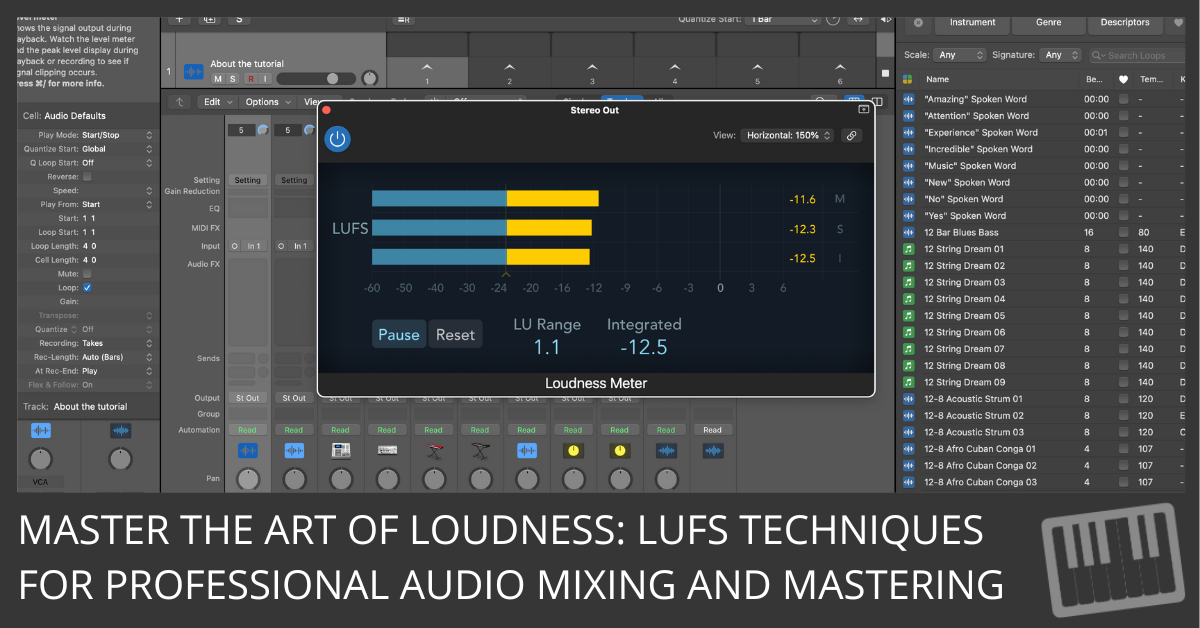This screenshot has height=628, width=1200.
Task: Open the mixer Edit menu
Action: click(217, 102)
